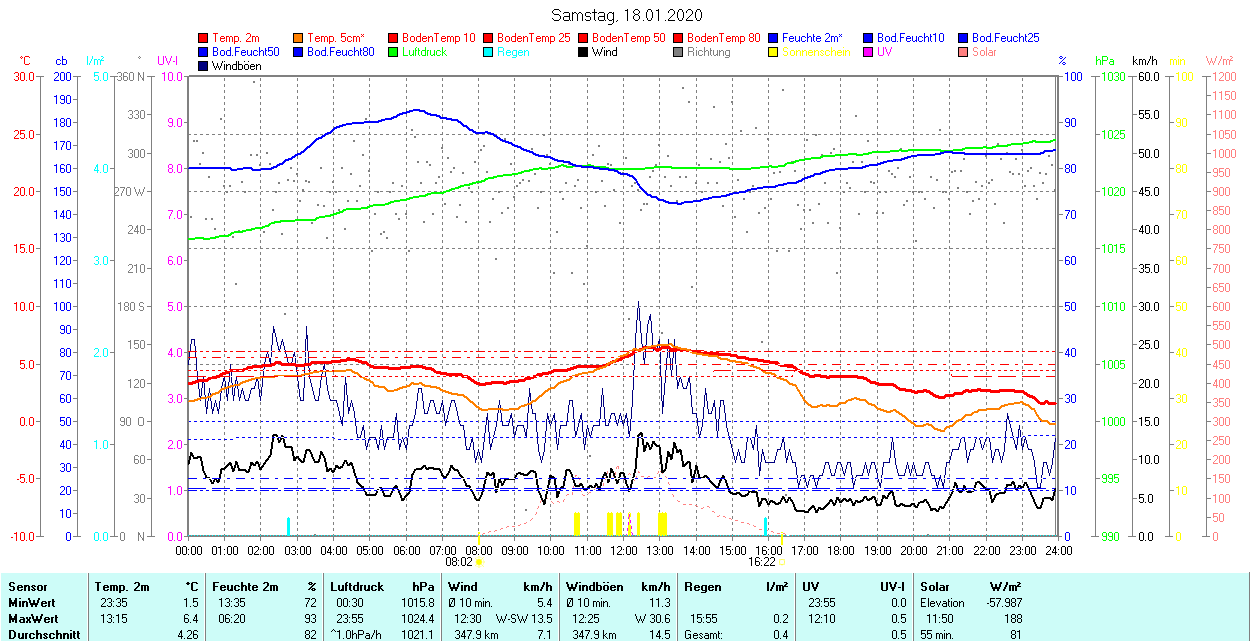Click the black Wind legend square
Screen dimensions: 1250x641
coord(584,52)
